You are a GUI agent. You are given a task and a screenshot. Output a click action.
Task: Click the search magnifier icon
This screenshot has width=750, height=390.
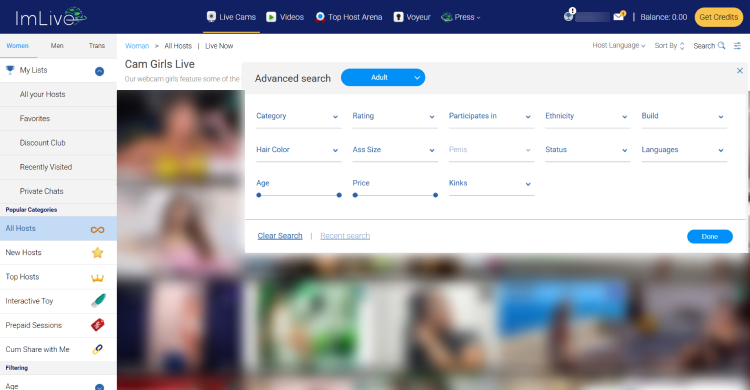[721, 45]
